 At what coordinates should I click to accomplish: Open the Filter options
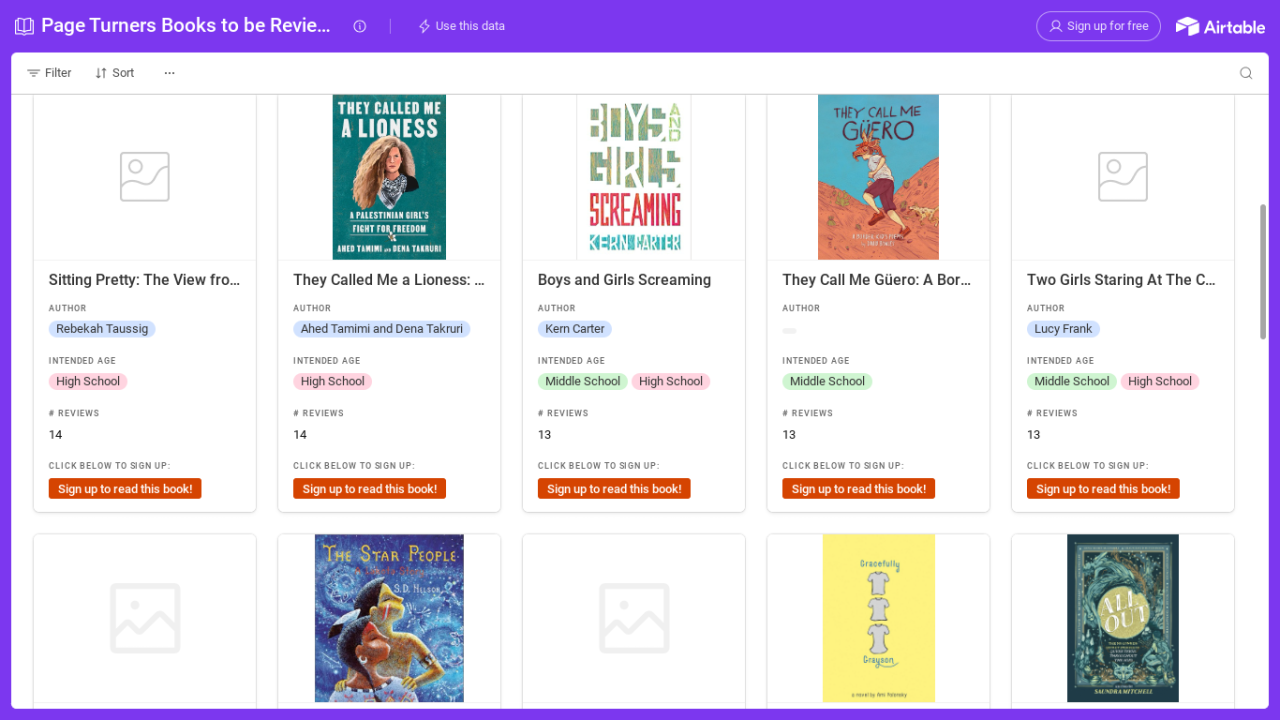(x=49, y=73)
